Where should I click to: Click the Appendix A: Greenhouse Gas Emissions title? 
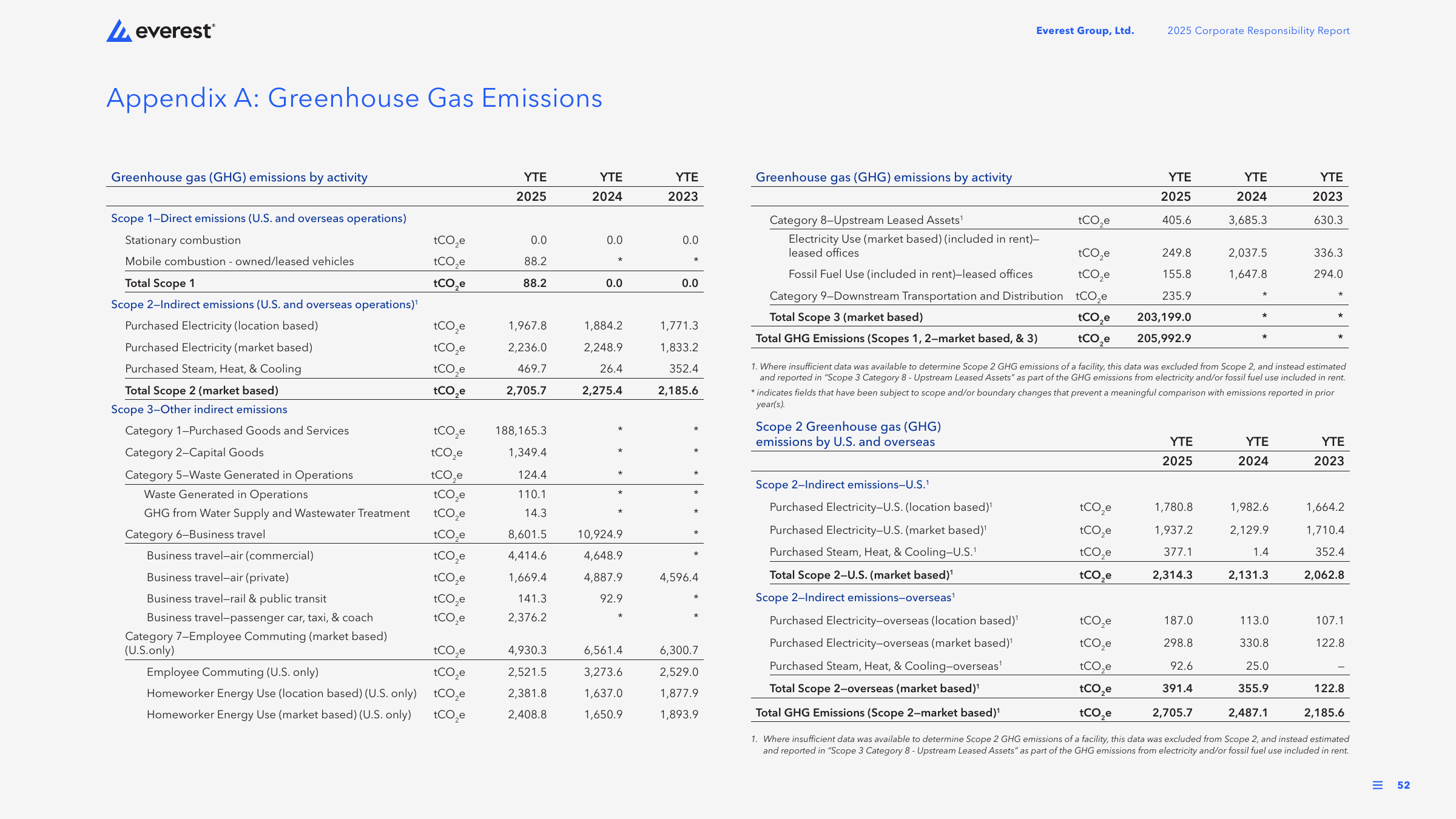(354, 98)
